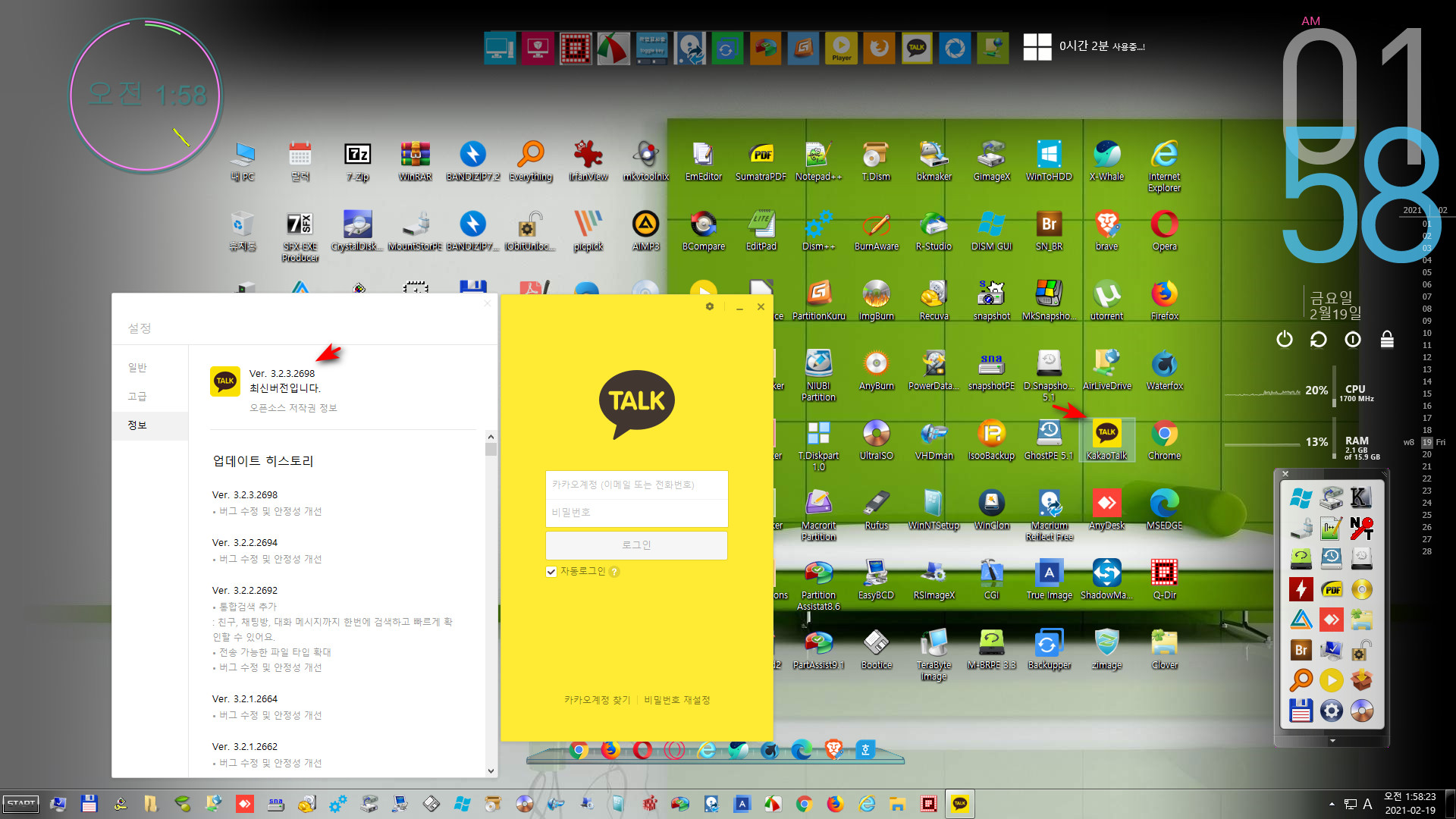Expand the floating launcher panel bottom arrow
1456x819 pixels.
click(x=1332, y=741)
